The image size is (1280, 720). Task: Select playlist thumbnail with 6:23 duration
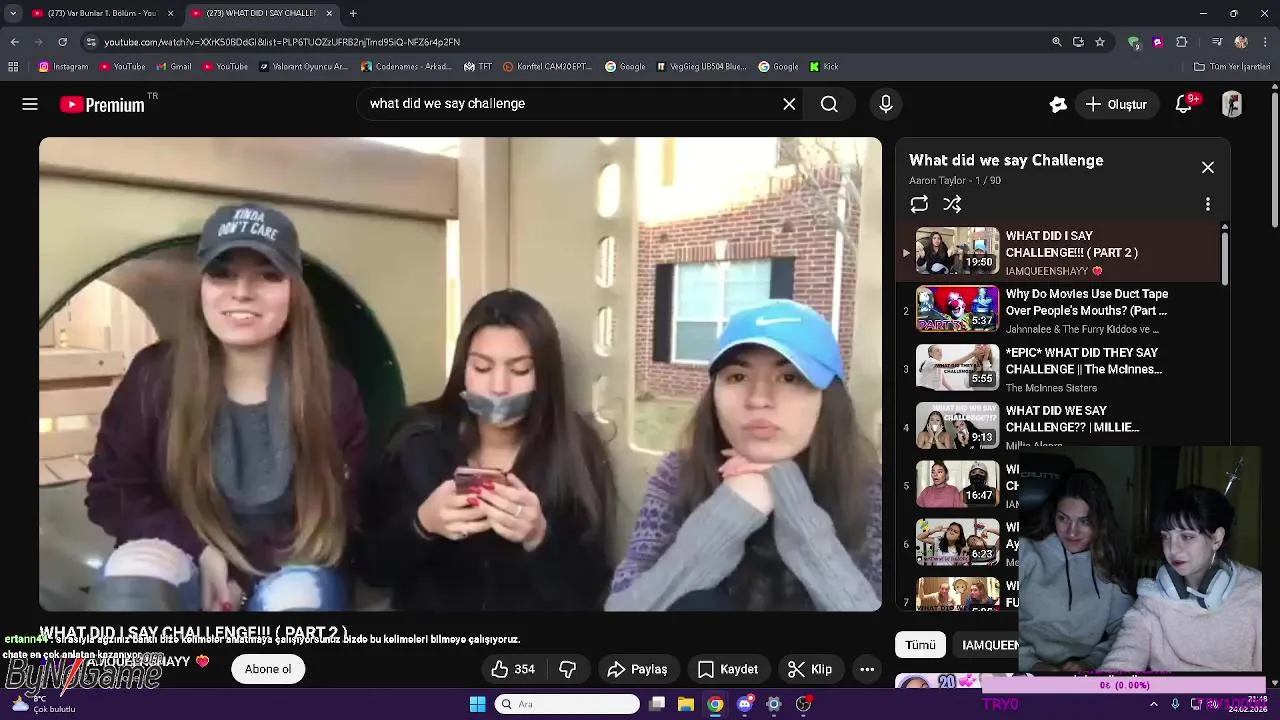pos(957,542)
